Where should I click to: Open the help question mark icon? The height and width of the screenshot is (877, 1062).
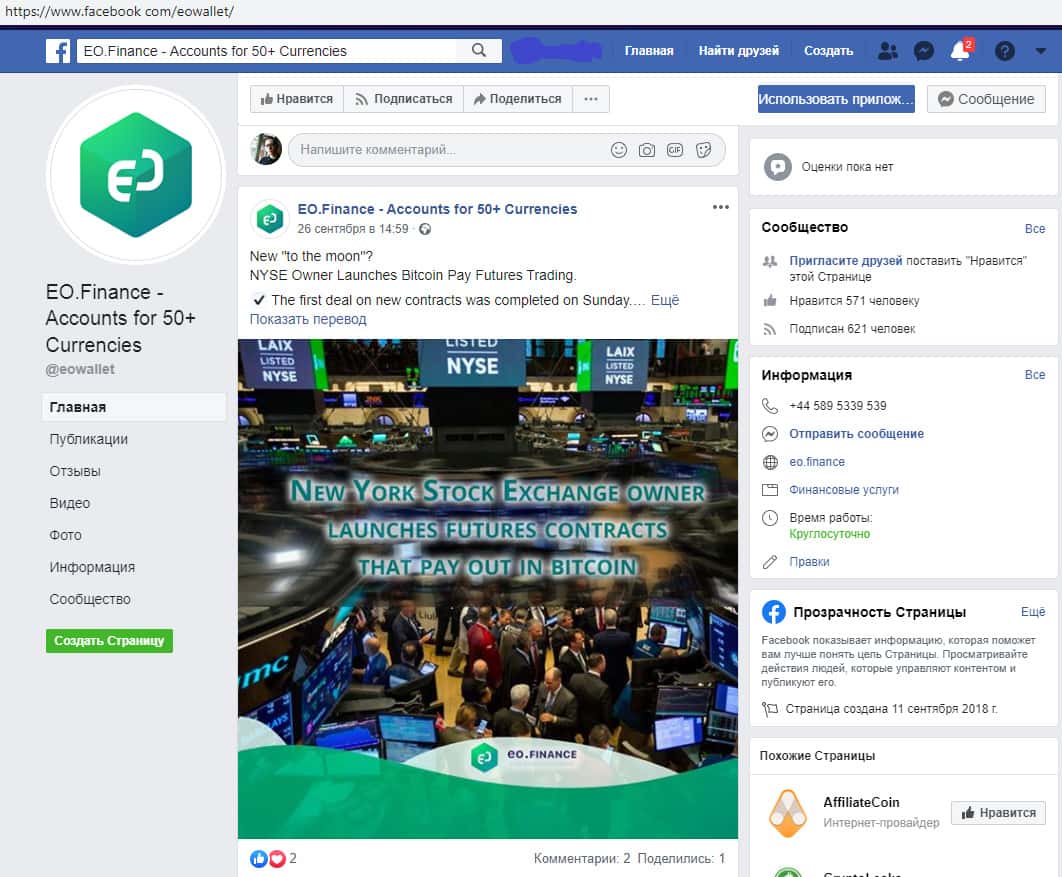pos(1004,51)
